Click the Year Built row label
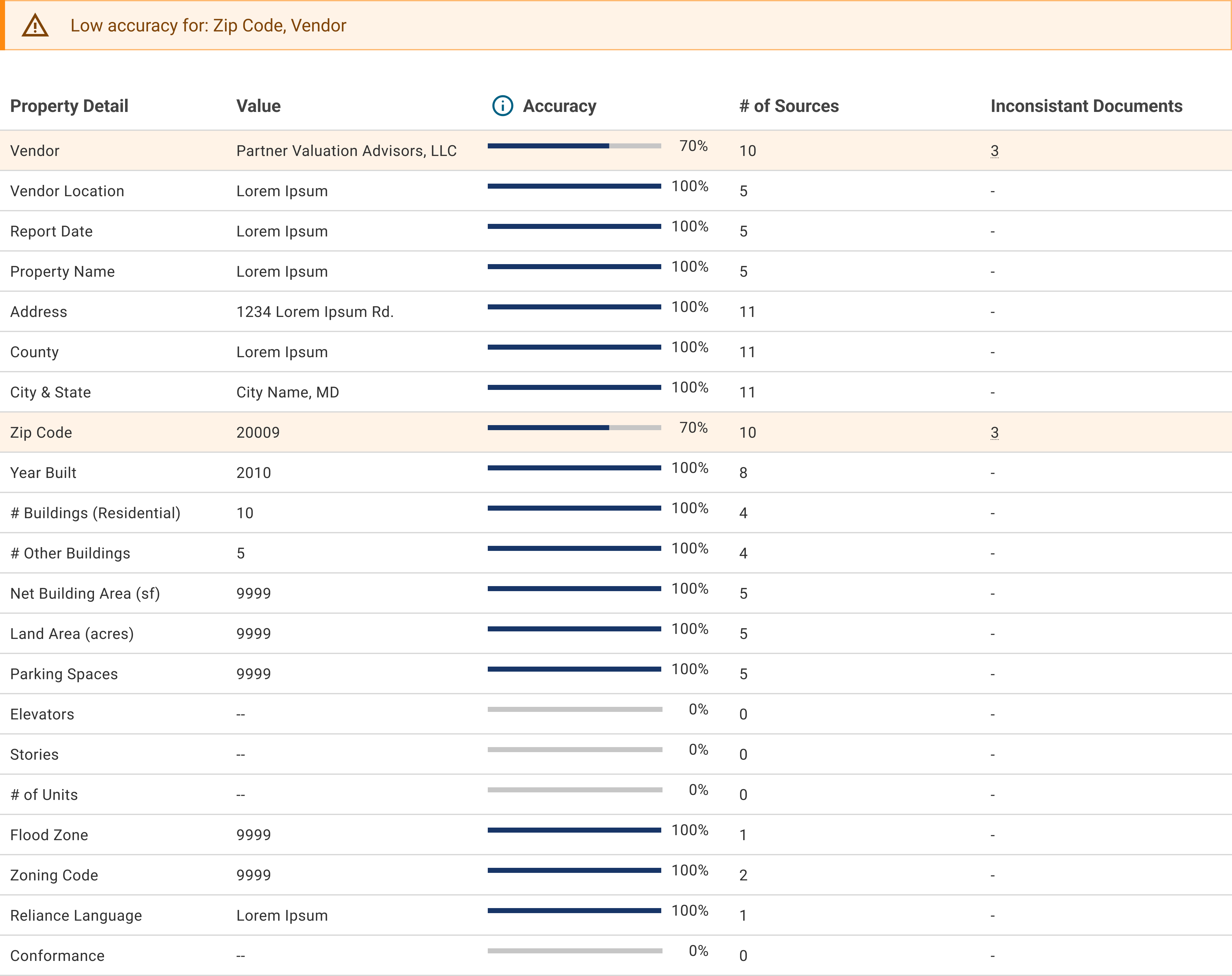 pyautogui.click(x=43, y=473)
